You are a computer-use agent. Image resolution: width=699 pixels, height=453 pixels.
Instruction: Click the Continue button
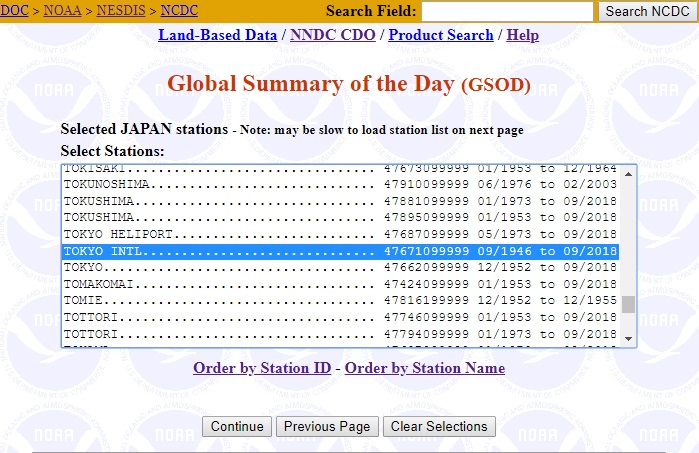coord(237,427)
